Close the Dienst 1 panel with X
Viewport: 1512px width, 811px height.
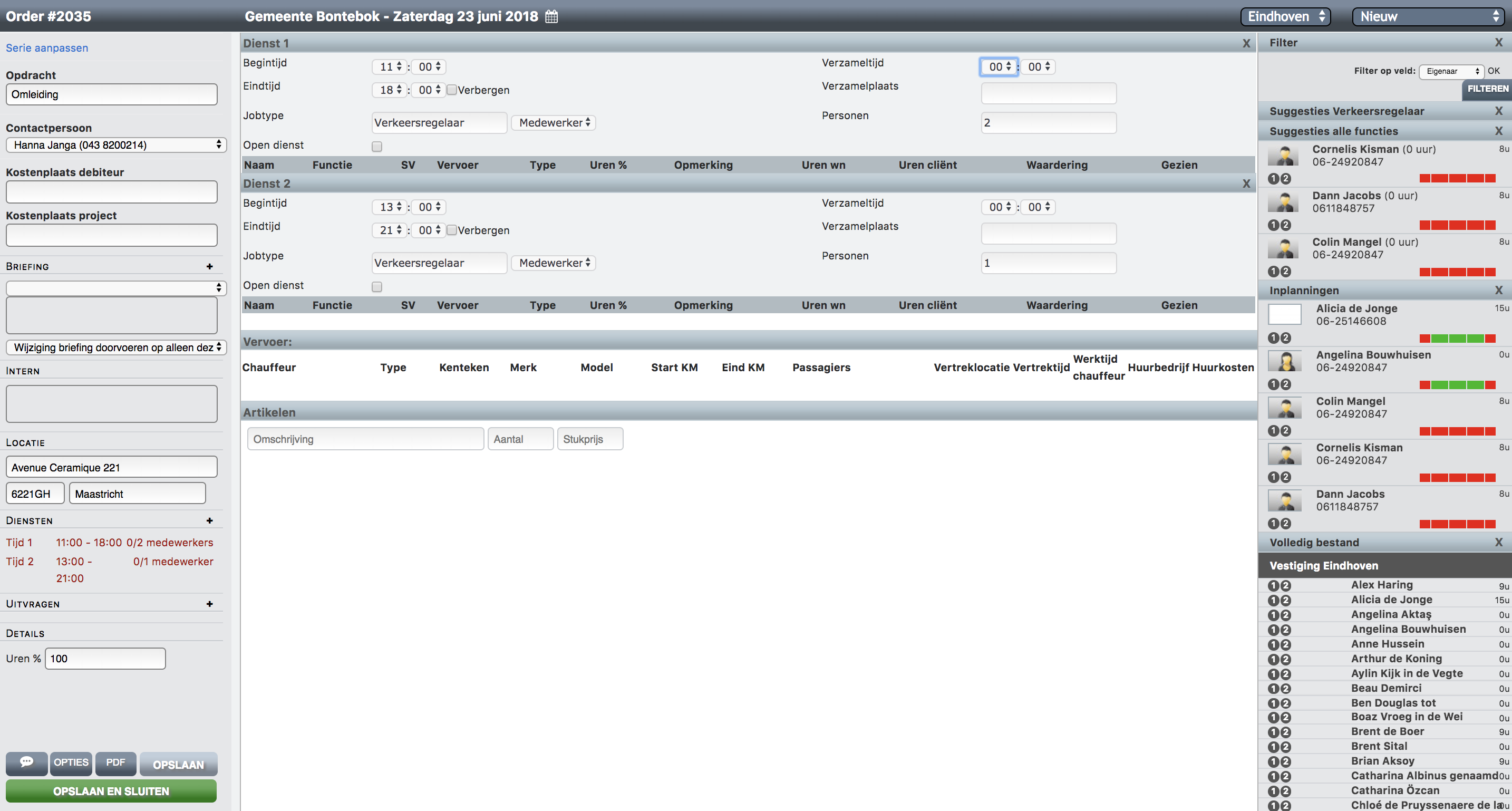coord(1246,43)
